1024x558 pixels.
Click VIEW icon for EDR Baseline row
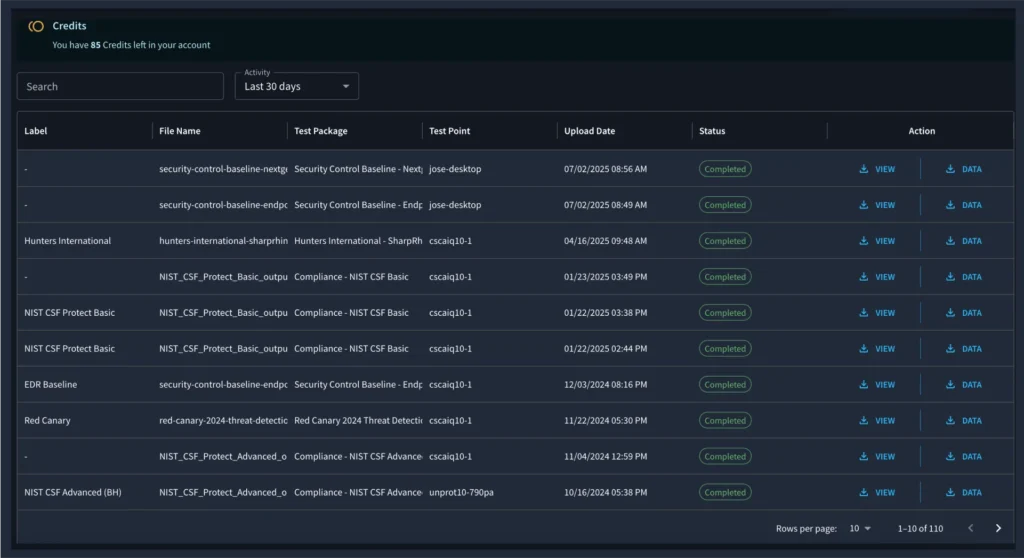[864, 385]
